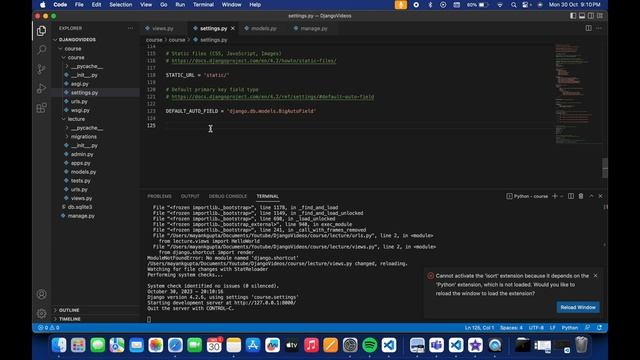Open http://127.0.0.1:8000/ link in terminal
This screenshot has width=640, height=360.
[x=265, y=303]
